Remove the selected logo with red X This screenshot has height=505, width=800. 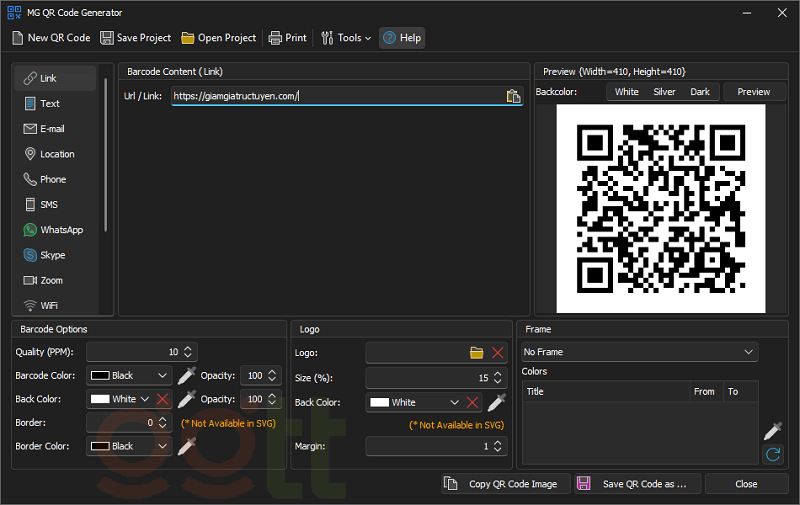pyautogui.click(x=497, y=353)
